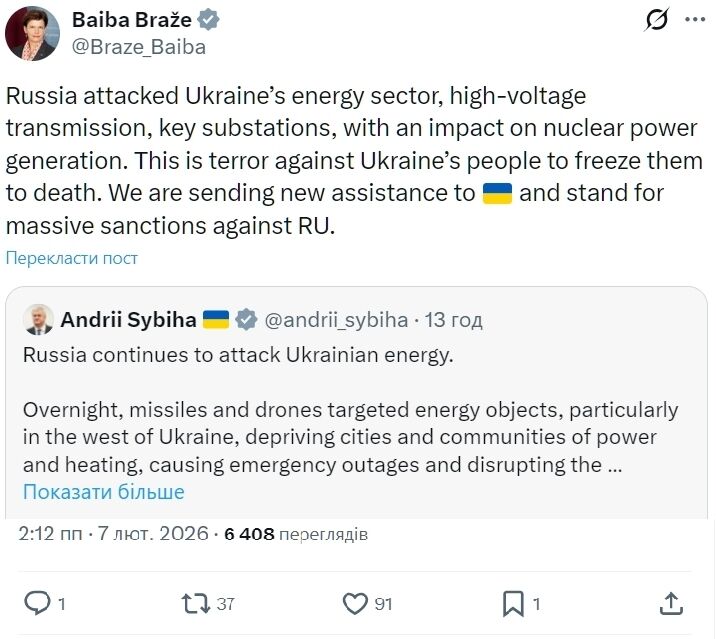Open Baiba Braže's profile picture
Image resolution: width=716 pixels, height=639 pixels.
32,33
